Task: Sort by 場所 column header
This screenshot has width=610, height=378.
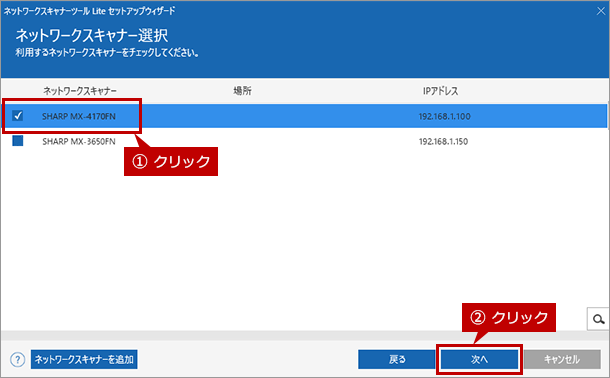Action: click(242, 91)
